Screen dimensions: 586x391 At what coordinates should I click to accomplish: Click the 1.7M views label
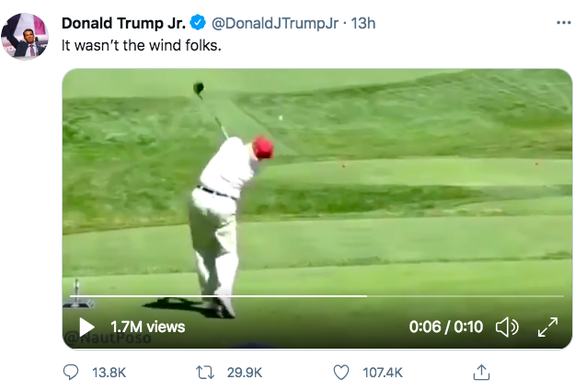click(148, 327)
